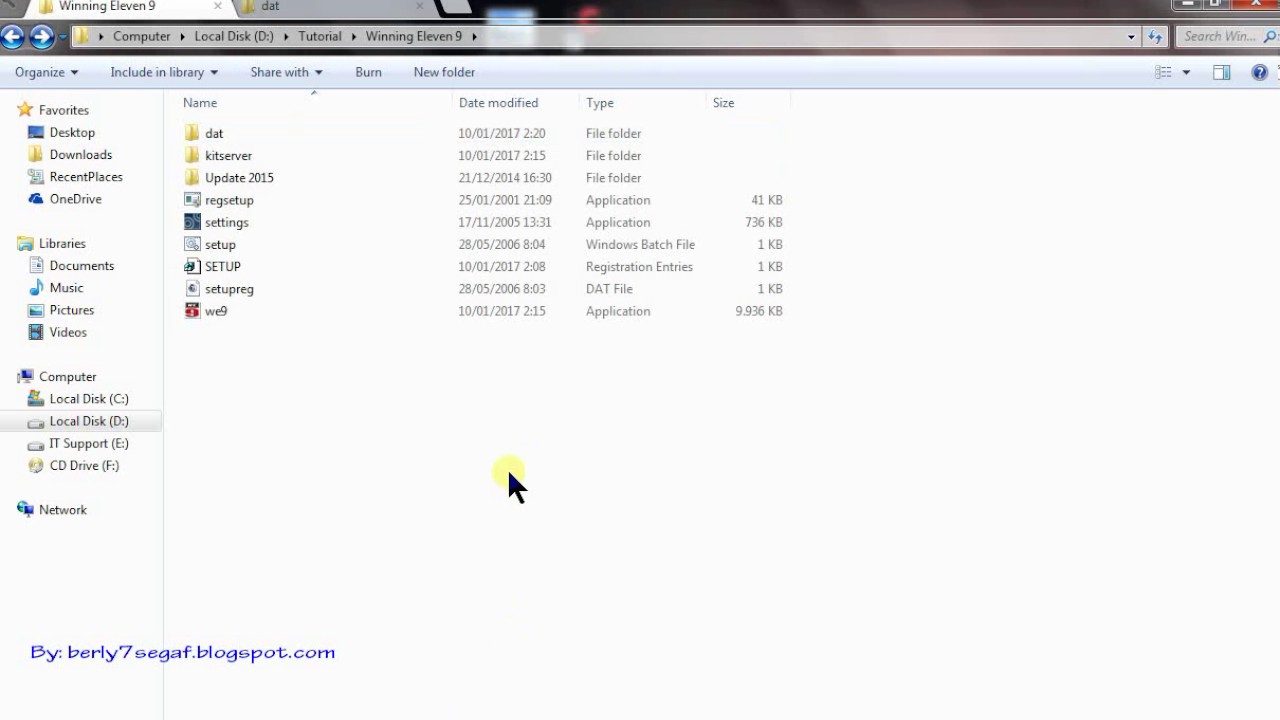Expand the Winning Eleven 9 breadcrumb arrow
Image resolution: width=1280 pixels, height=720 pixels.
473,36
